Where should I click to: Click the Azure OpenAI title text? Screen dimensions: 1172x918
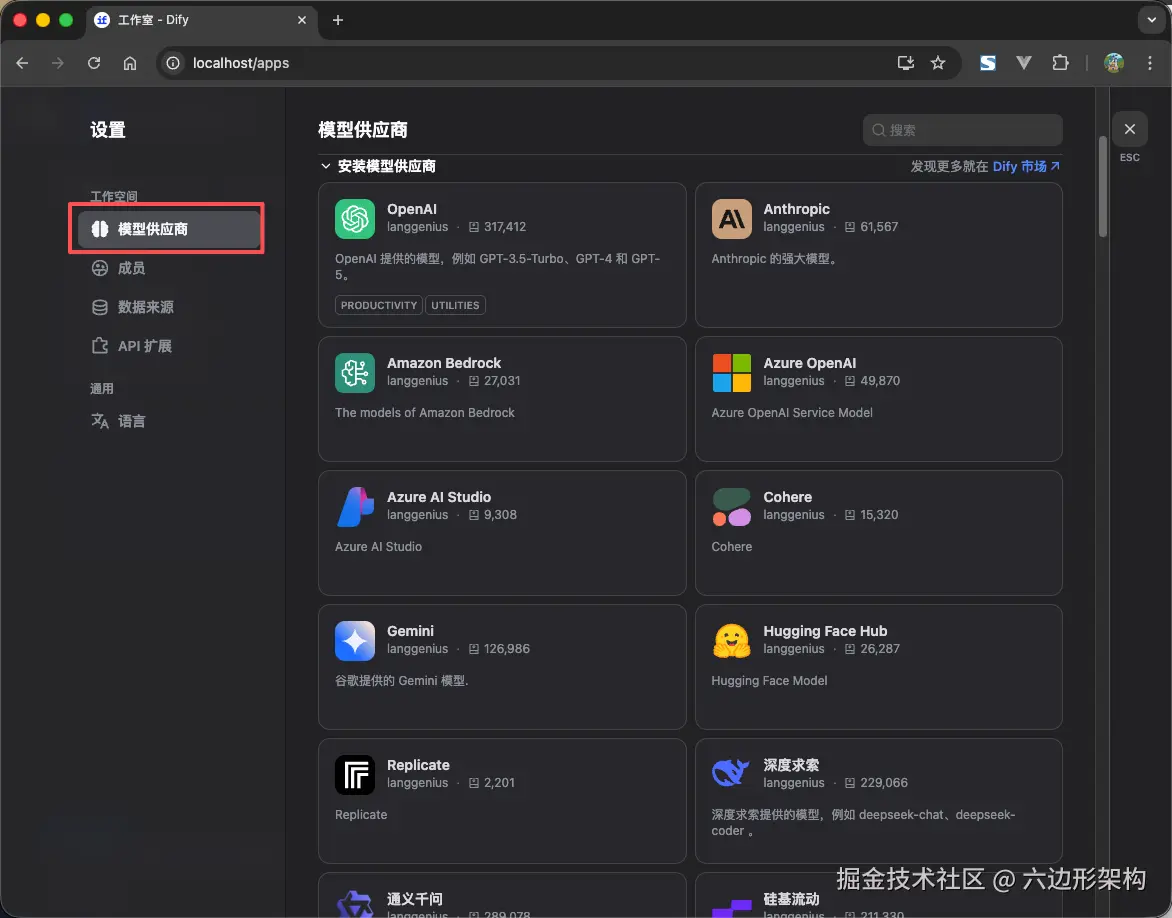point(809,363)
